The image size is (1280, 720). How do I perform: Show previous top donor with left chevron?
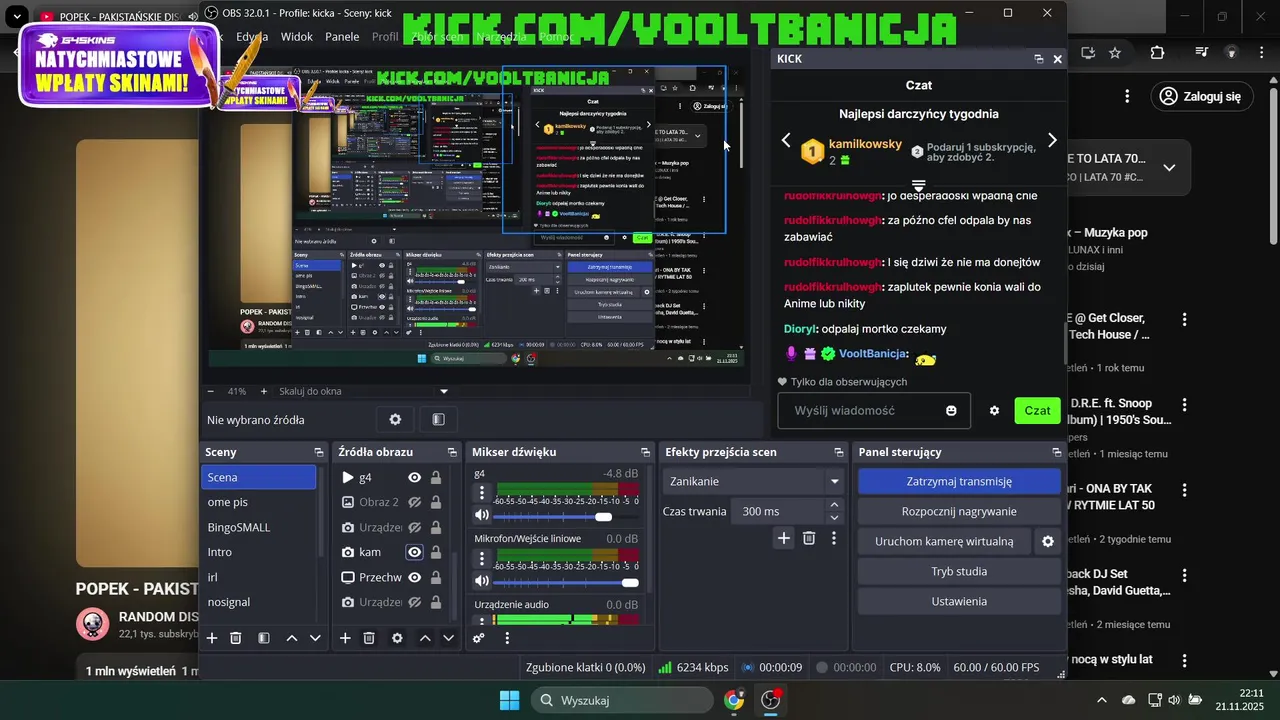786,140
